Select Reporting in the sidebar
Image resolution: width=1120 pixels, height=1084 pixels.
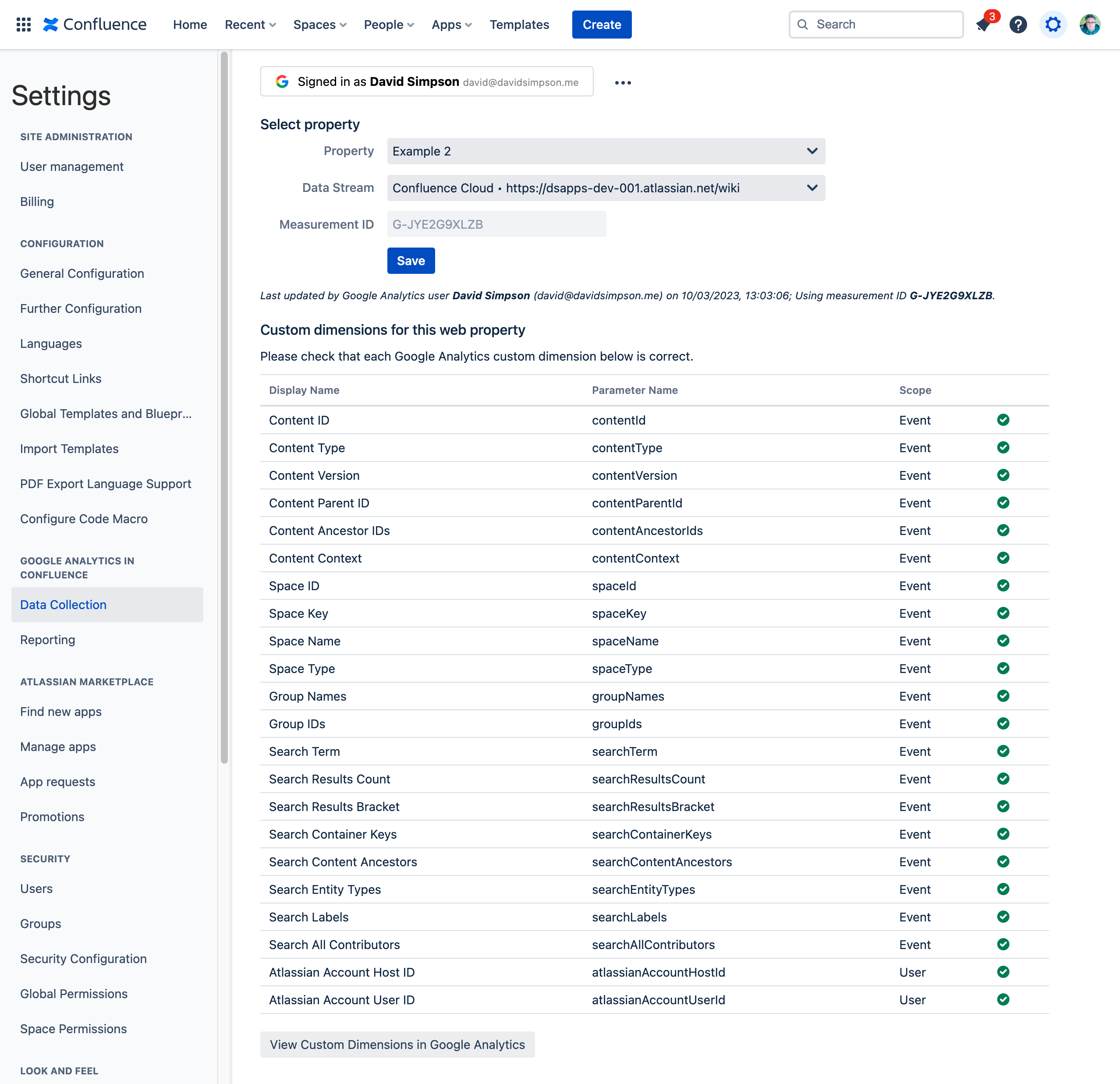tap(47, 640)
